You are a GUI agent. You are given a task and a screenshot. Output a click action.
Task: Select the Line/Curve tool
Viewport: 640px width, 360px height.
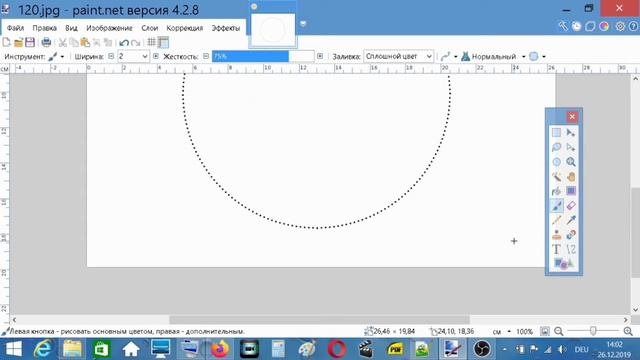571,249
